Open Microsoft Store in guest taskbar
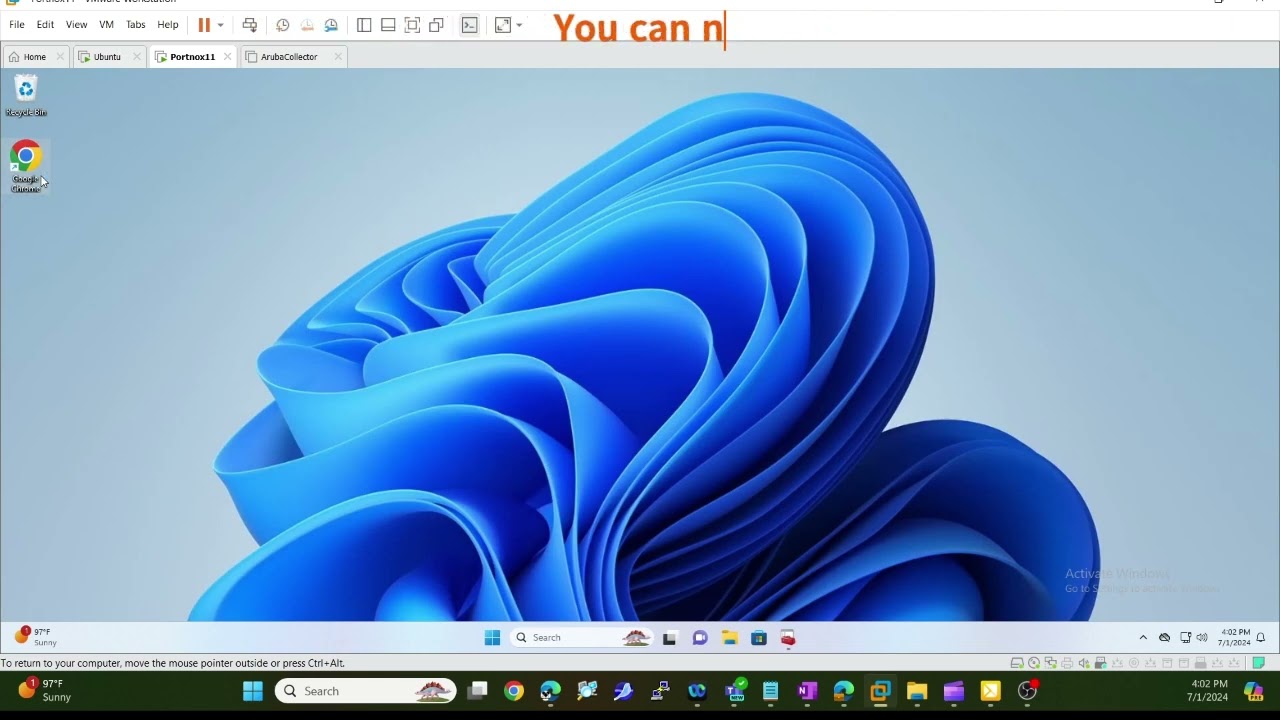This screenshot has width=1280, height=720. point(759,638)
